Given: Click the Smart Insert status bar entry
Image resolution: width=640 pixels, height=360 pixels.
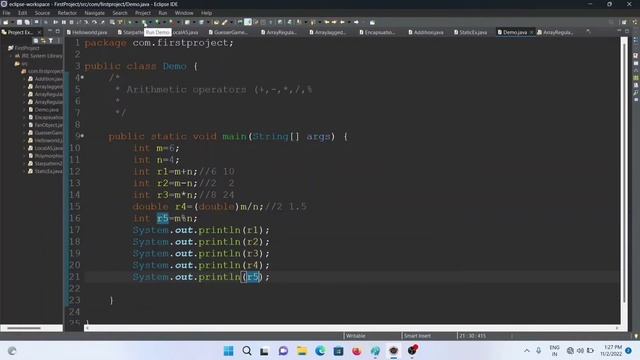Looking at the screenshot, I should pos(417,336).
